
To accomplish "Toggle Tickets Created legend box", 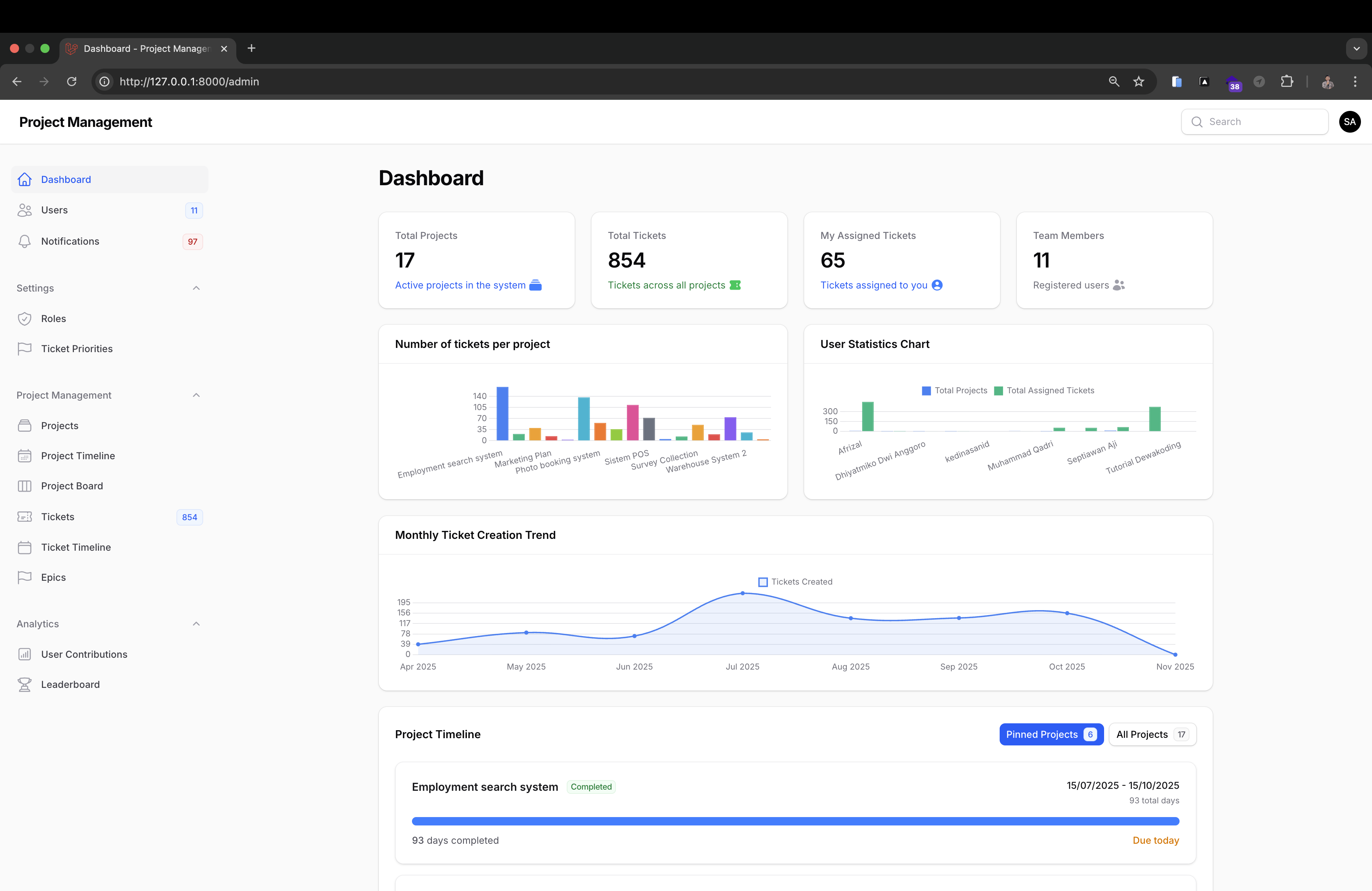I will [x=763, y=582].
